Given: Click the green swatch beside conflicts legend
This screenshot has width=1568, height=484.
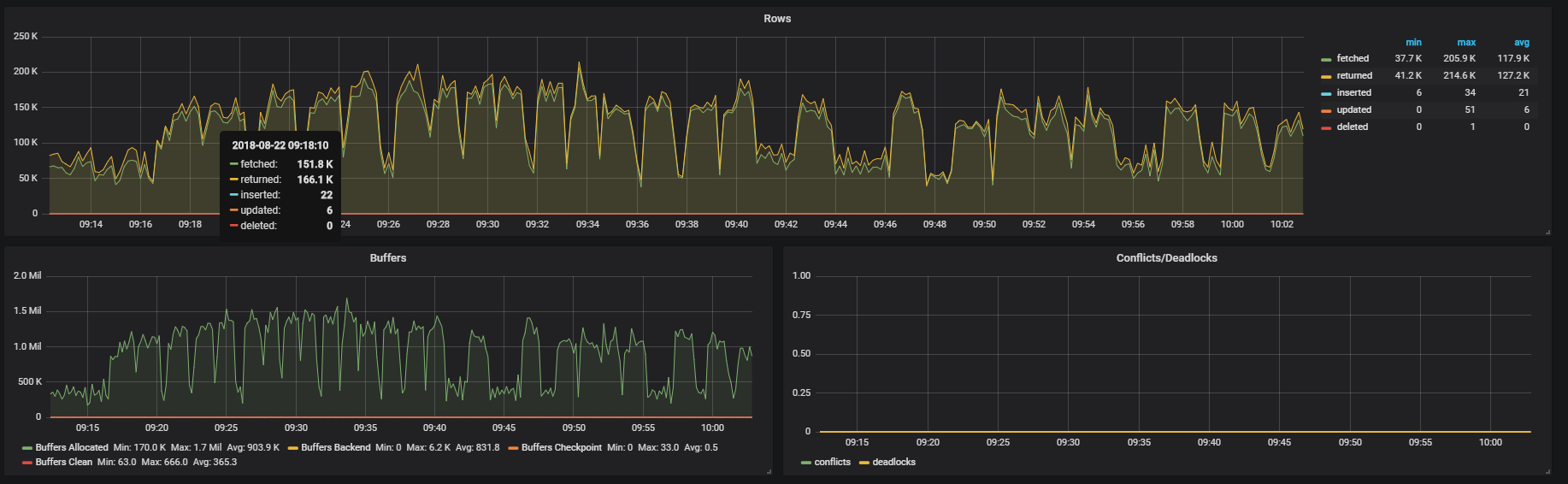Looking at the screenshot, I should 806,463.
